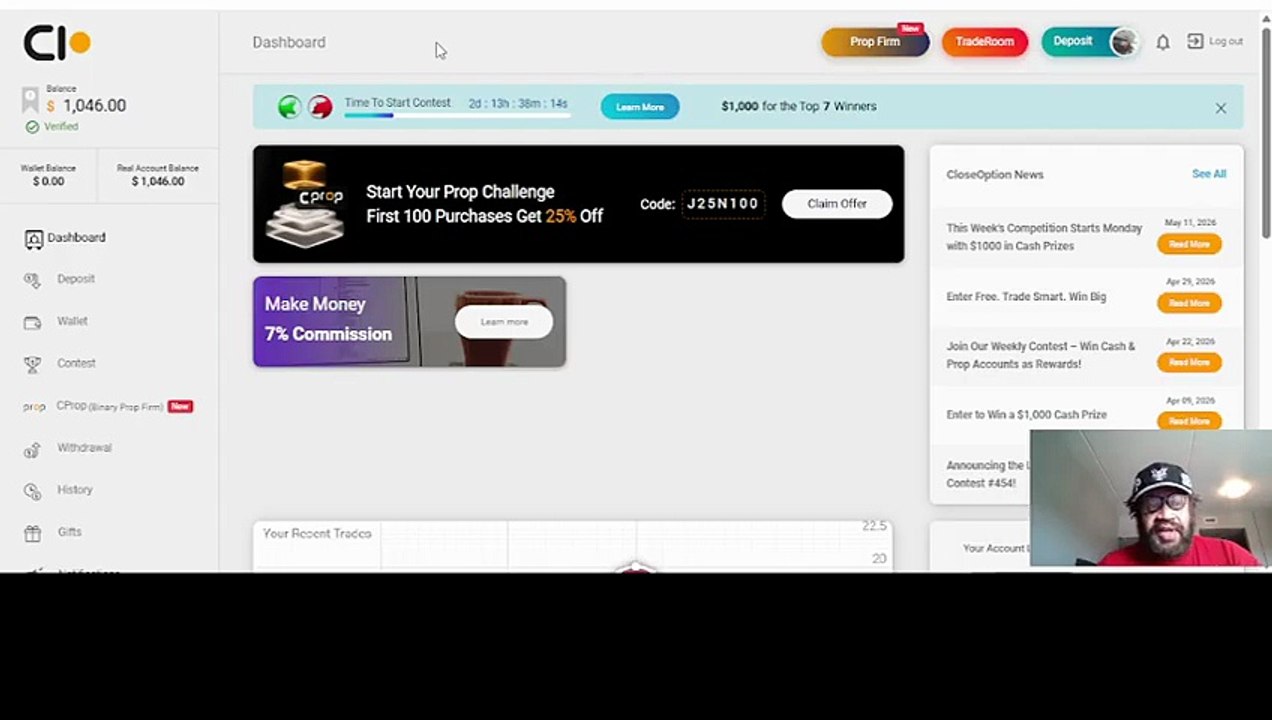
Task: Go to Withdrawal page
Action: (x=84, y=448)
